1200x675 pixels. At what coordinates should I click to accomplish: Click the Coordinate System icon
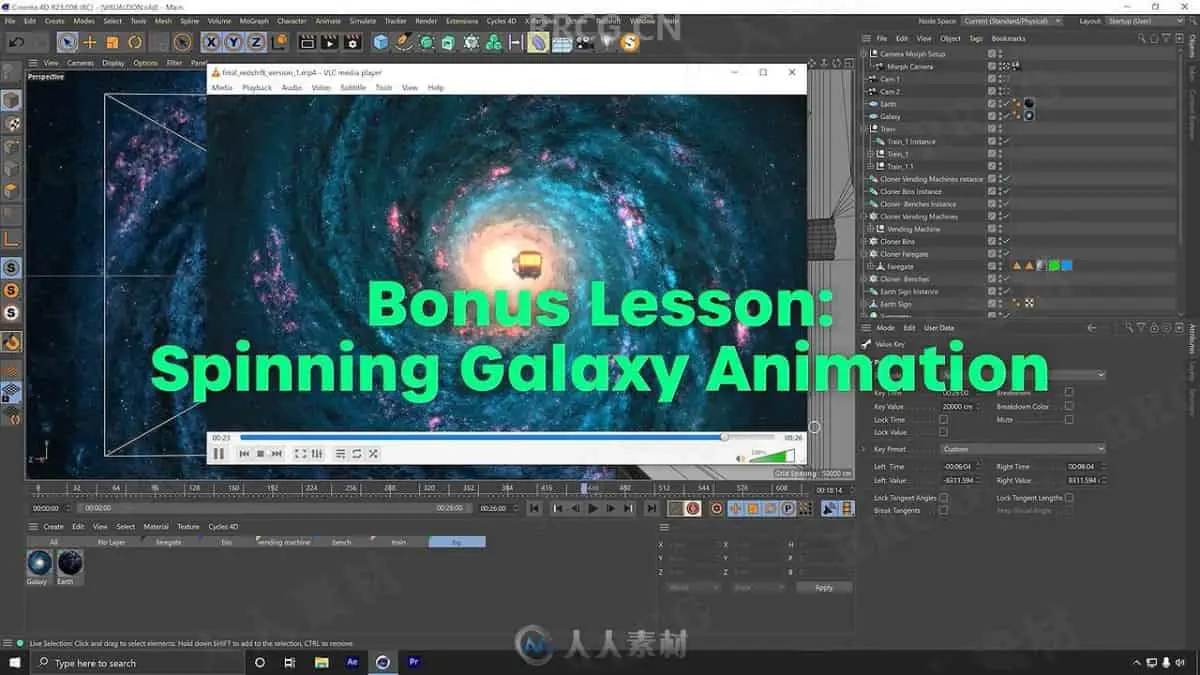280,42
